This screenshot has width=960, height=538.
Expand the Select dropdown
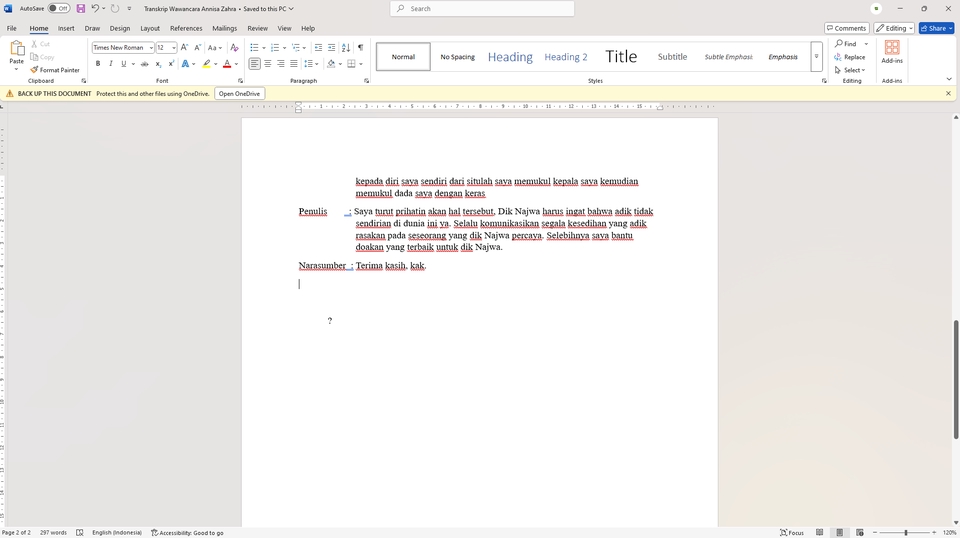click(x=850, y=70)
